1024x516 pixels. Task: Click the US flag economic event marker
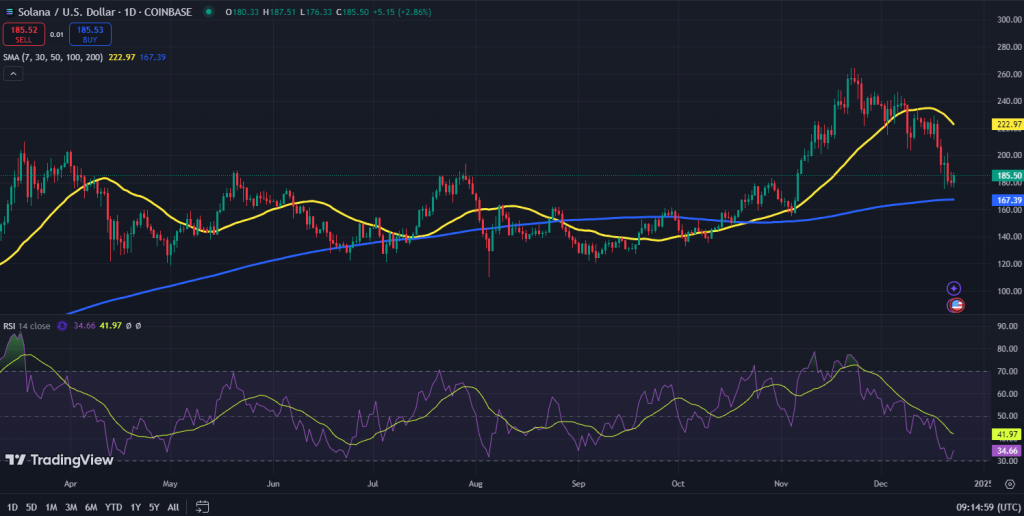tap(955, 305)
